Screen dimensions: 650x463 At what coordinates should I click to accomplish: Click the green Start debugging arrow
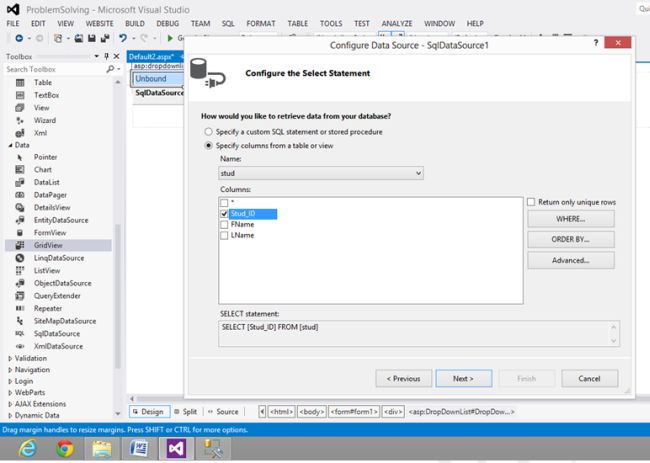click(x=170, y=38)
